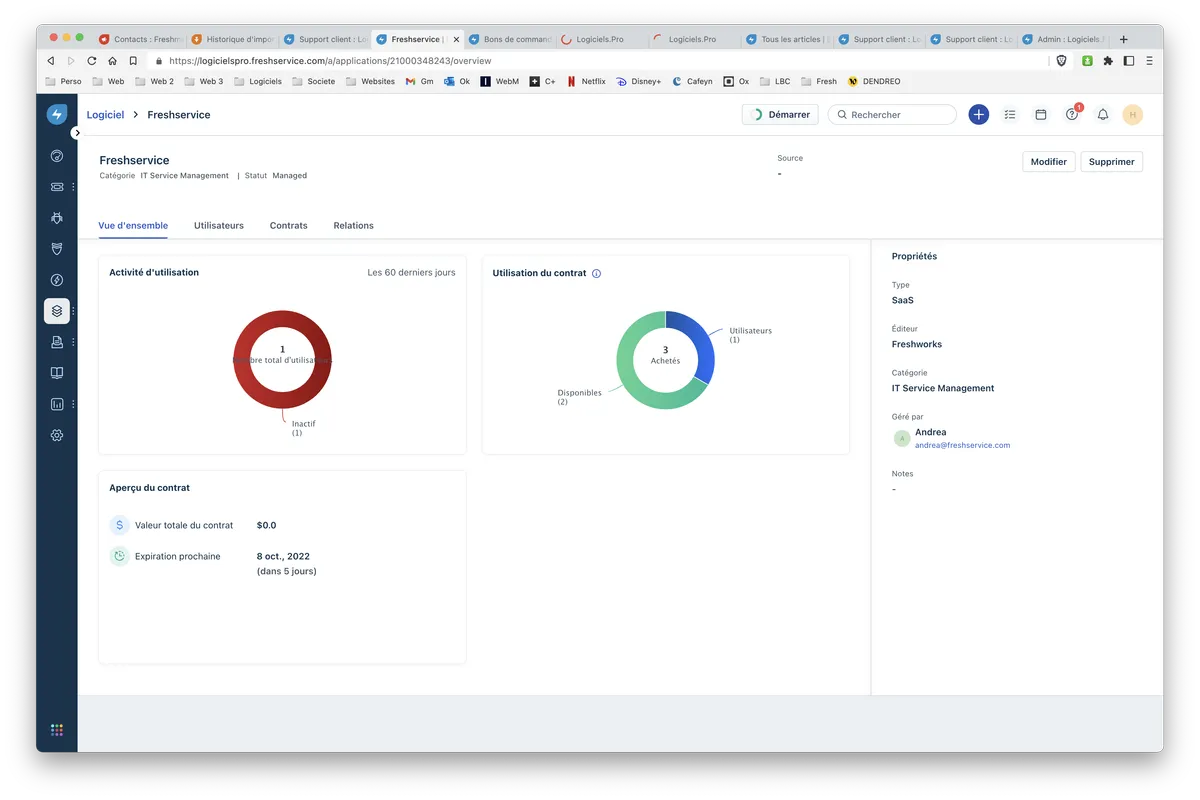
Task: Open the Admin gear icon in sidebar
Action: (x=57, y=435)
